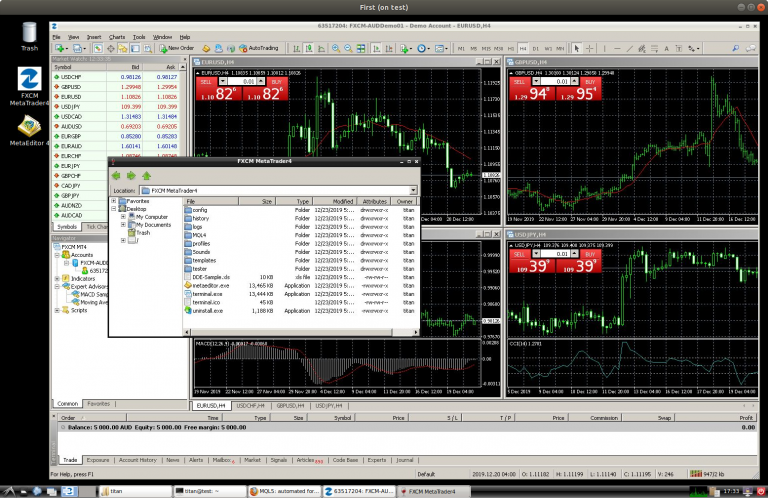Image resolution: width=768 pixels, height=498 pixels.
Task: Open the Location dropdown in file browser
Action: pos(412,189)
